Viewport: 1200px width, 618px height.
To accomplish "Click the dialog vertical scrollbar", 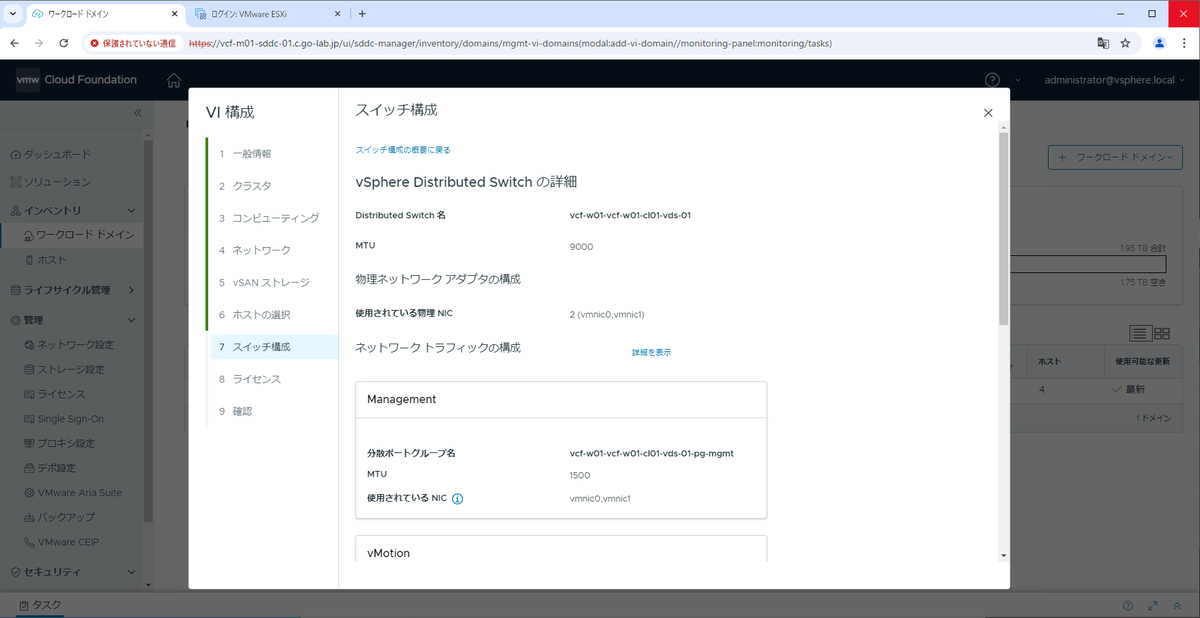I will (x=1003, y=228).
